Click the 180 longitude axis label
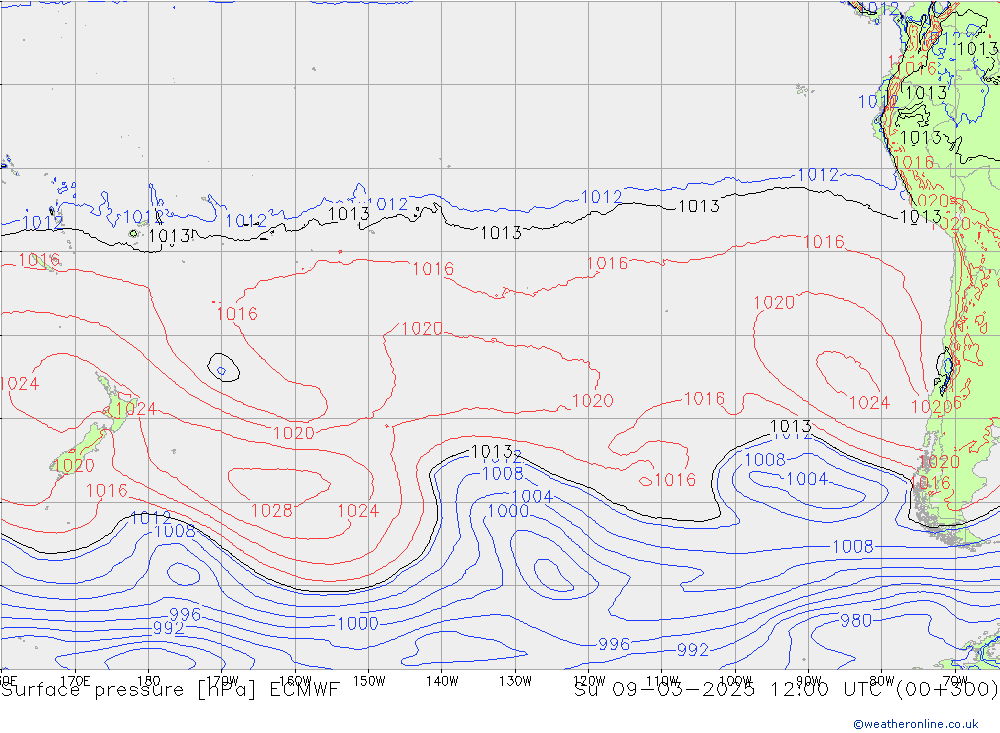 [x=149, y=681]
